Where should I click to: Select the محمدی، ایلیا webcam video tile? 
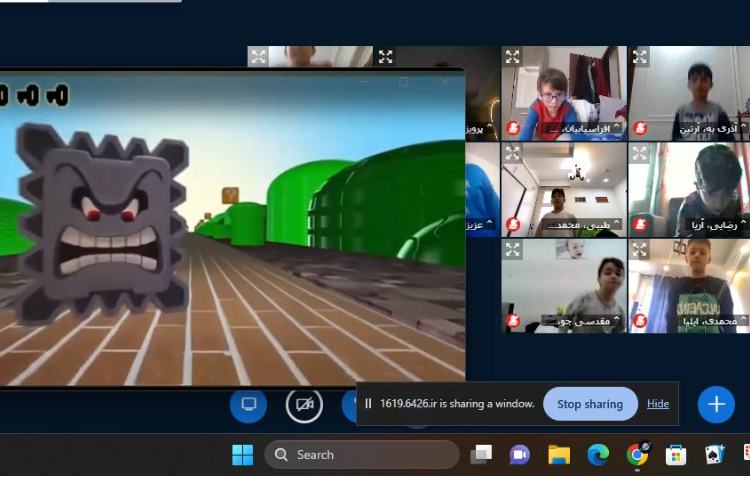pyautogui.click(x=689, y=286)
